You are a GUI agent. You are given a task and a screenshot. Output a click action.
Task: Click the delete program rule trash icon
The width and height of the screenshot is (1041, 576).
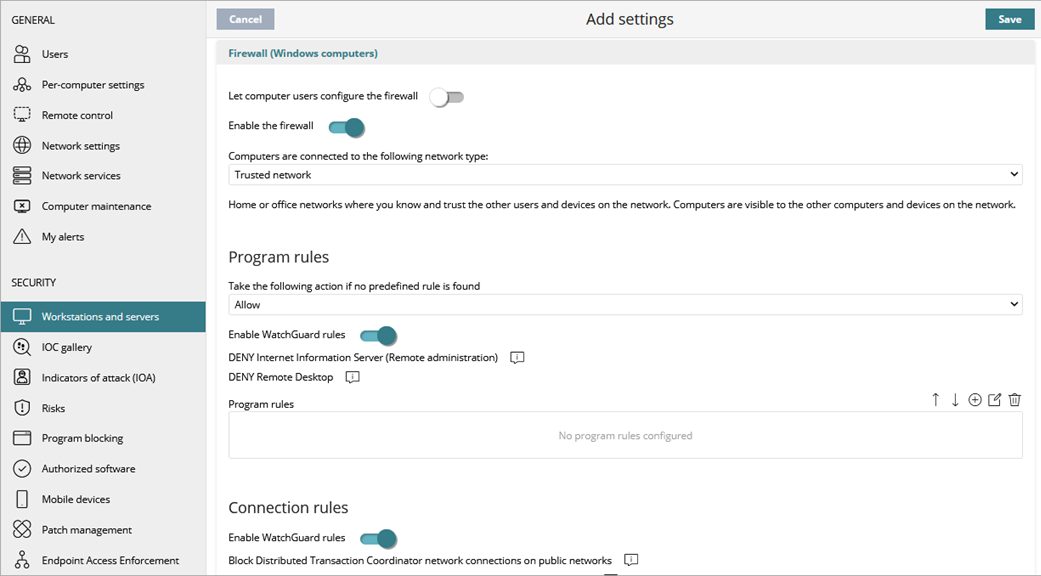pyautogui.click(x=1014, y=399)
